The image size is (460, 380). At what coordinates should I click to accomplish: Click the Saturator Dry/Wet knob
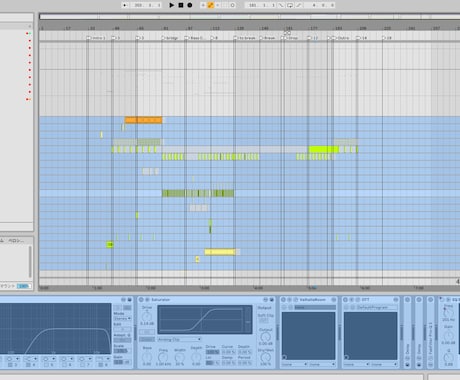266,357
